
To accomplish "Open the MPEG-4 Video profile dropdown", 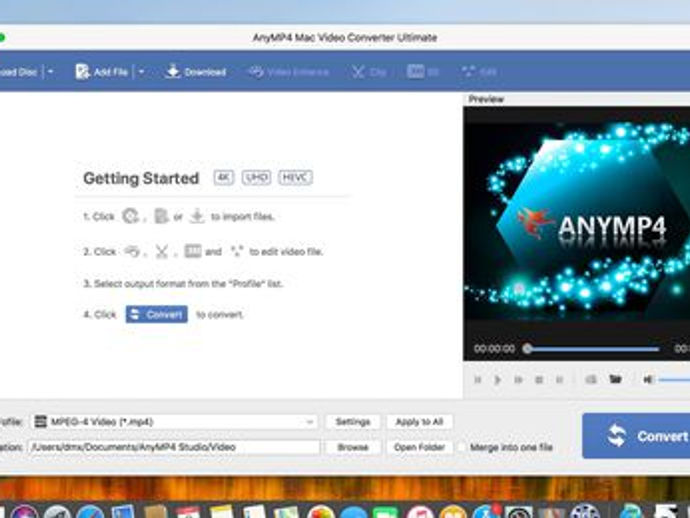I will click(x=175, y=422).
